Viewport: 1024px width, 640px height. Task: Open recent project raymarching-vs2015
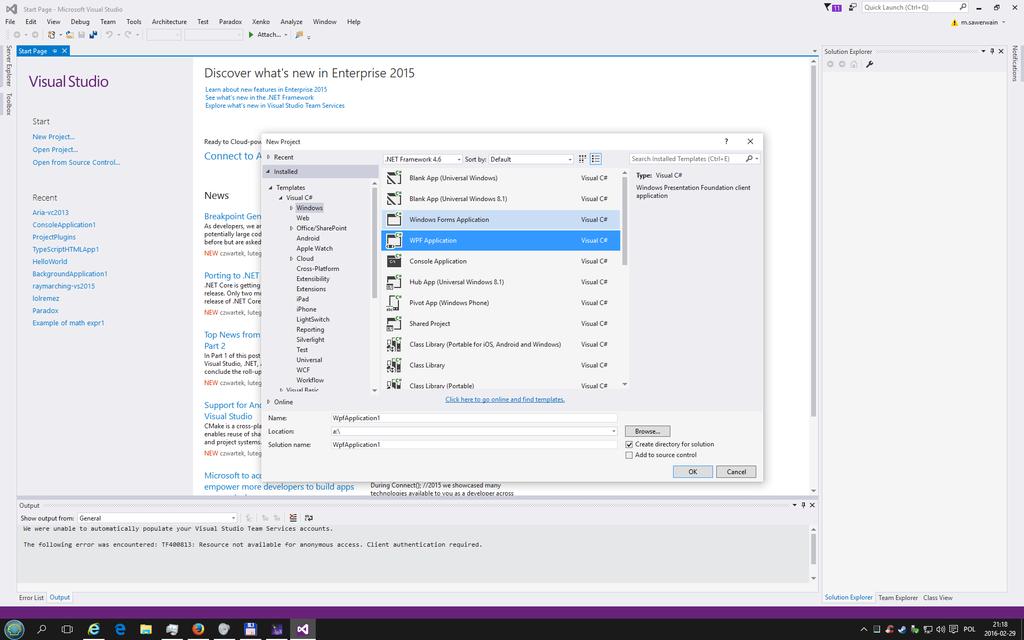[63, 286]
